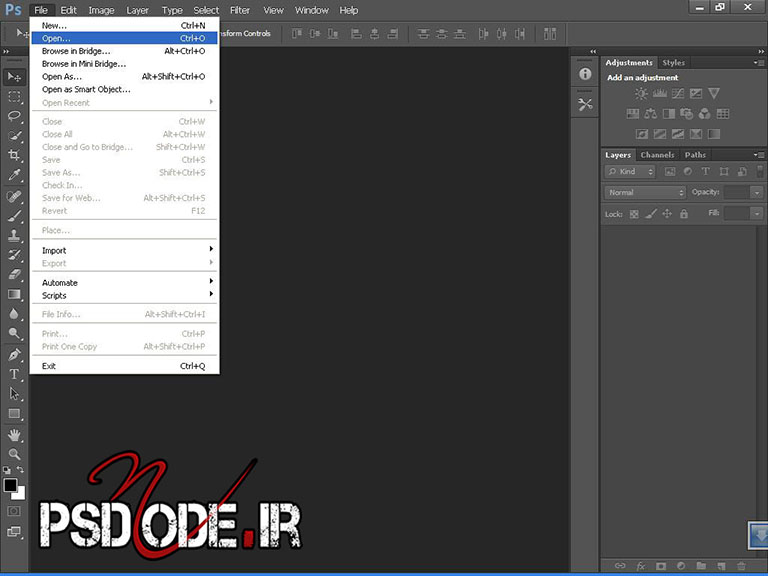
Task: Select the Pen tool
Action: 14,354
